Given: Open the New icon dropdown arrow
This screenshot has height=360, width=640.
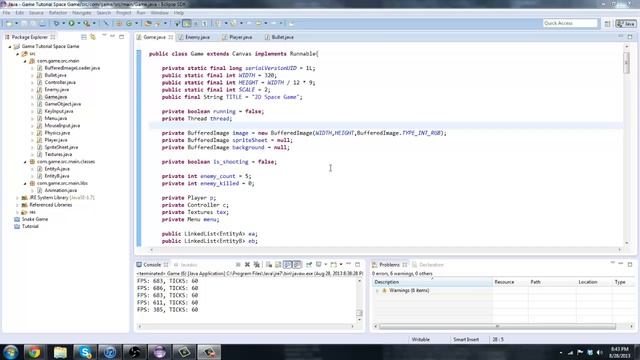Looking at the screenshot, I should point(17,24).
